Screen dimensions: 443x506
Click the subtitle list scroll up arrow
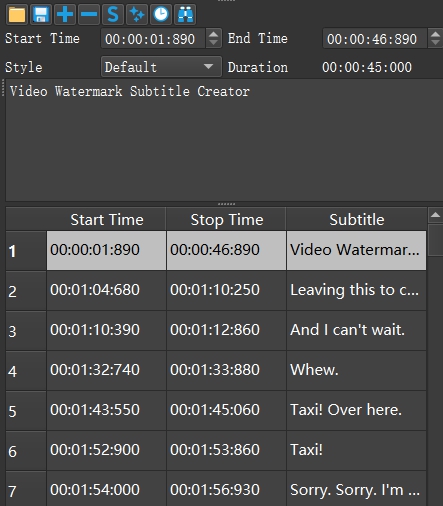coord(435,215)
